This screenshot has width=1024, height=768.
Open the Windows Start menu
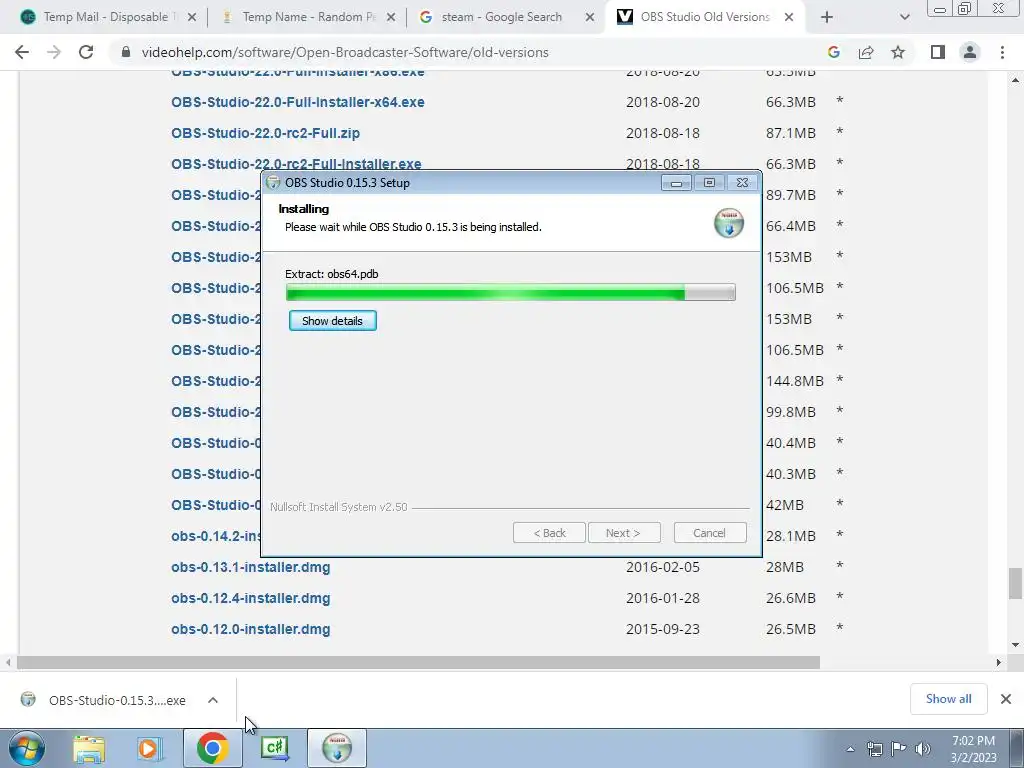(26, 748)
